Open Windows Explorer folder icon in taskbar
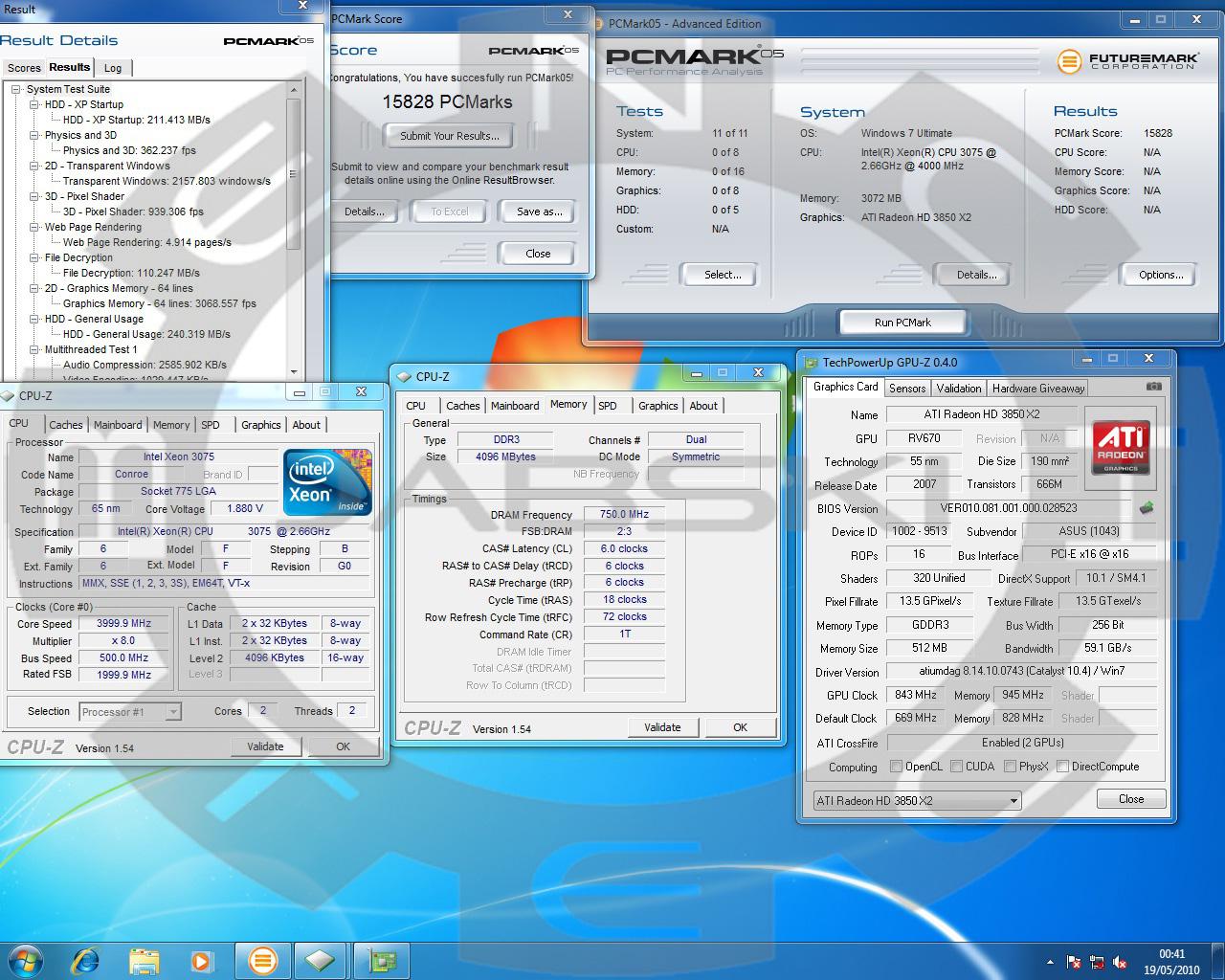This screenshot has height=980, width=1225. click(144, 961)
